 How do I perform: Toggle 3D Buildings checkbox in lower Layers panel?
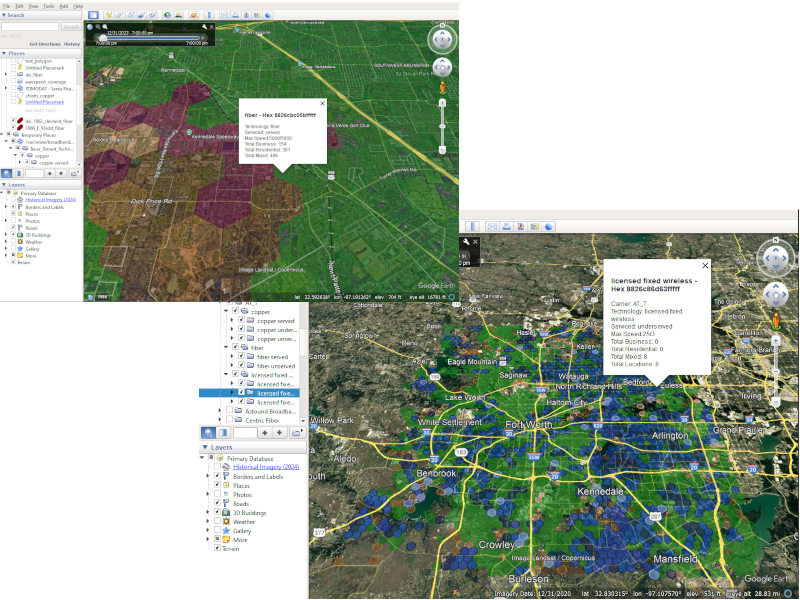217,512
